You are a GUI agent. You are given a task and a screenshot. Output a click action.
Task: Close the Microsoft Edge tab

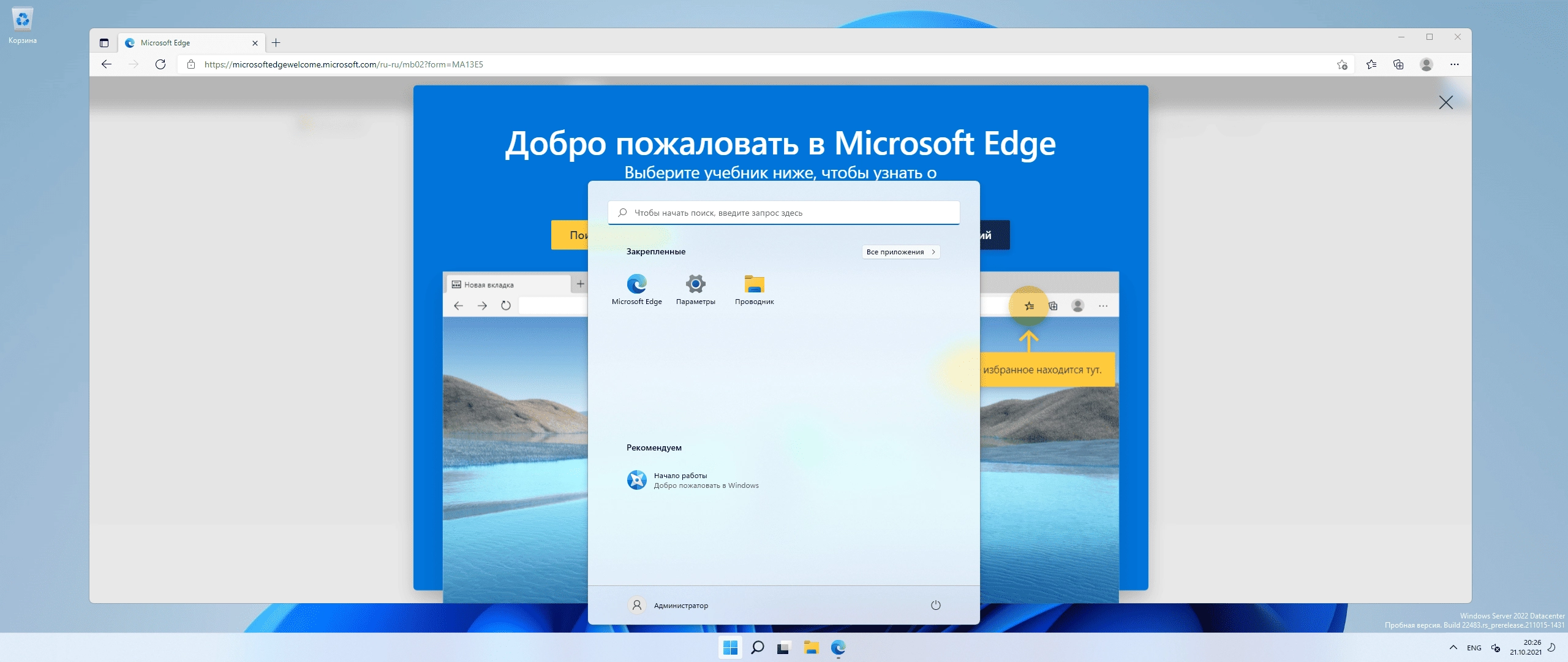pyautogui.click(x=255, y=43)
